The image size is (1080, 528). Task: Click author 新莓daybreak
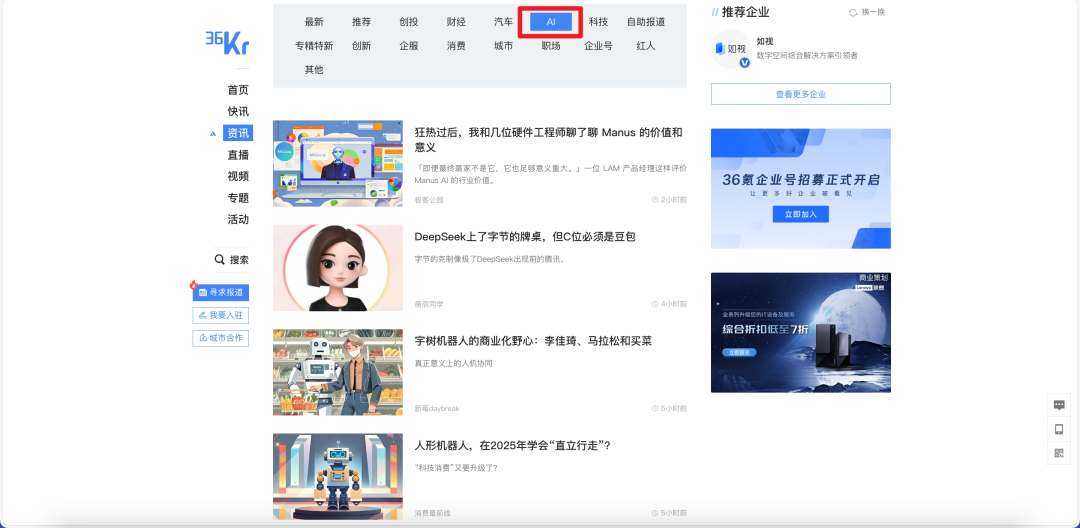coord(437,408)
